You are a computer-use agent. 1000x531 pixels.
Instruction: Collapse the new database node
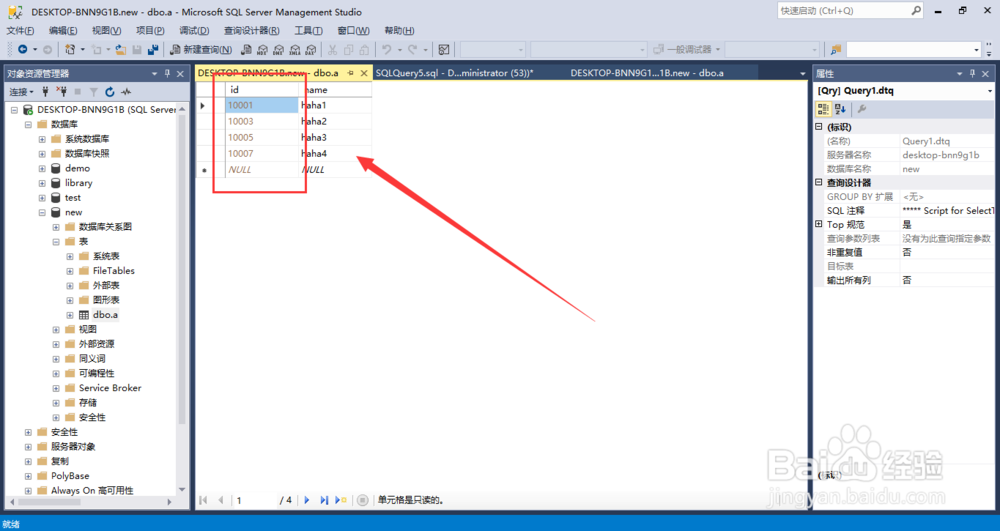(x=42, y=212)
